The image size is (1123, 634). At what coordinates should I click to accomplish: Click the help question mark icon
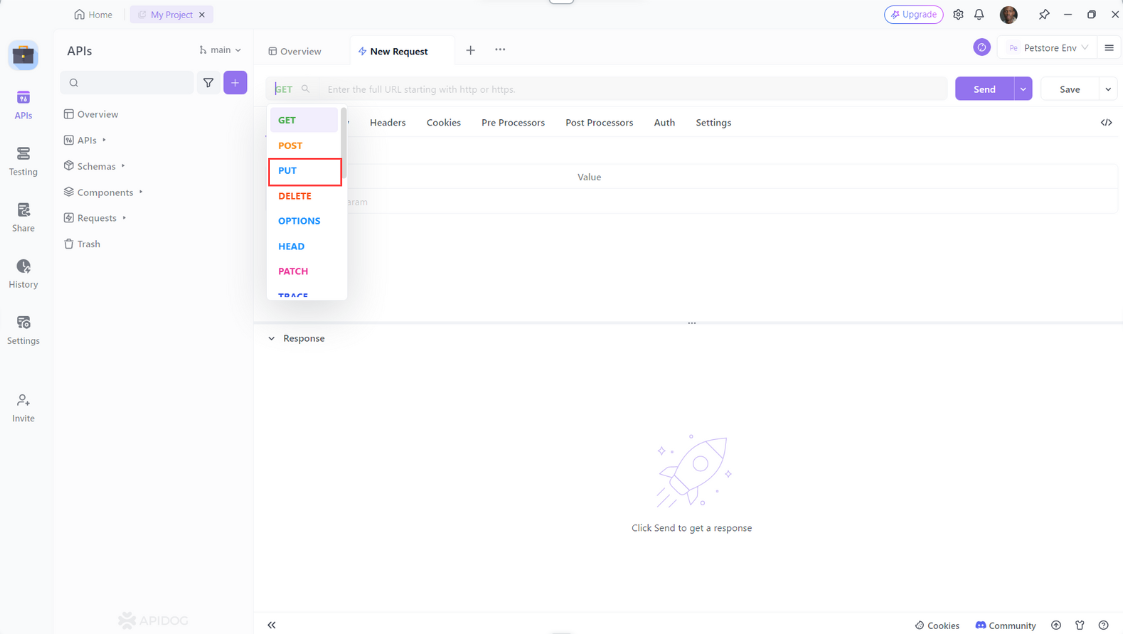tap(1104, 625)
